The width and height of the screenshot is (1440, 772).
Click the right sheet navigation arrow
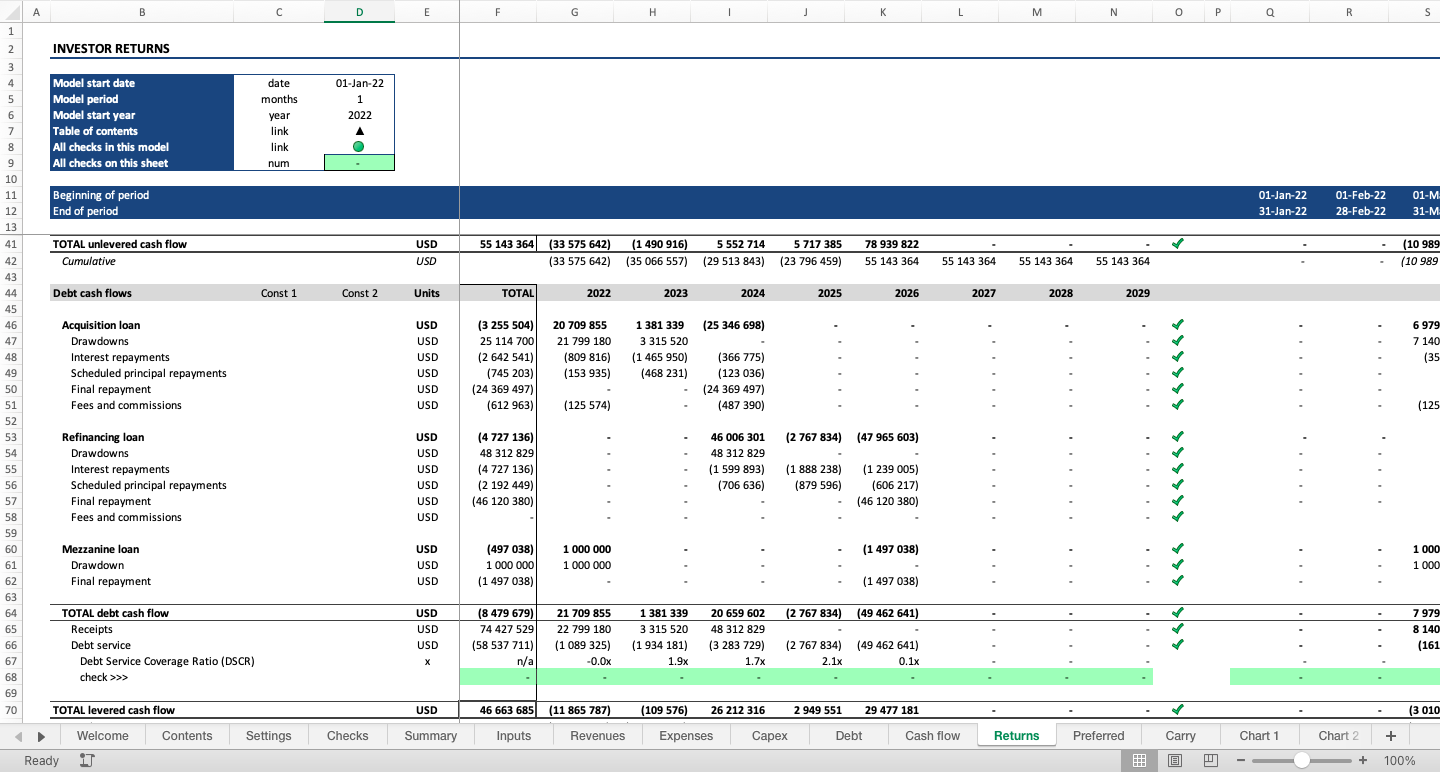40,735
